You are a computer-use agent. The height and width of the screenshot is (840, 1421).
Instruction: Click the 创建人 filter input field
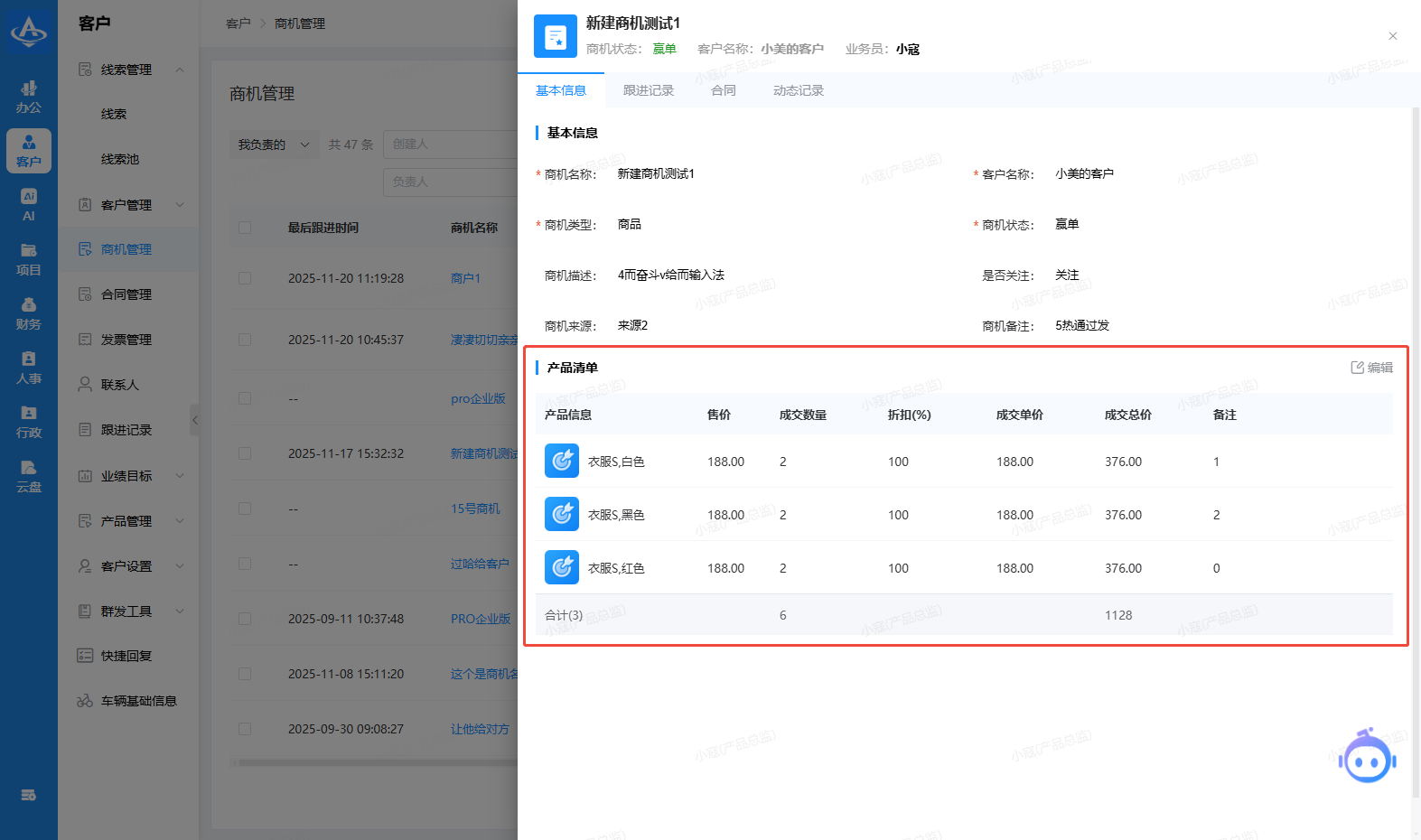tap(449, 145)
